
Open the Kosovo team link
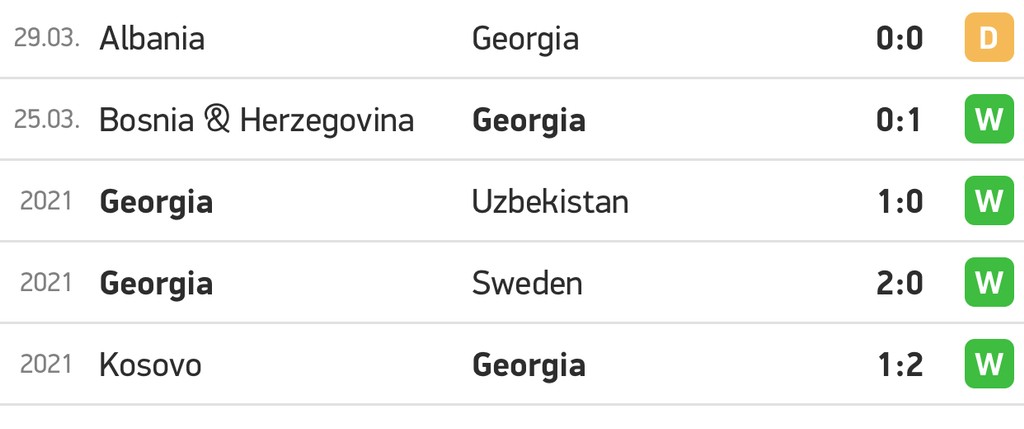tap(150, 364)
